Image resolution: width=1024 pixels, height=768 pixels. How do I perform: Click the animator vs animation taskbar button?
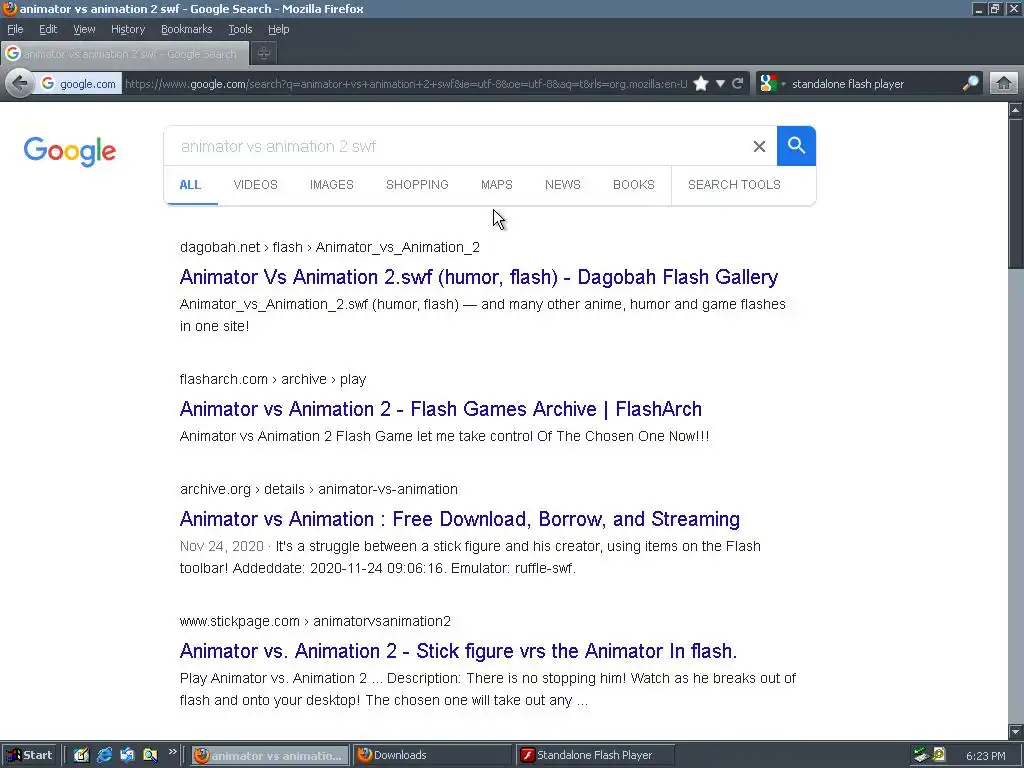270,756
